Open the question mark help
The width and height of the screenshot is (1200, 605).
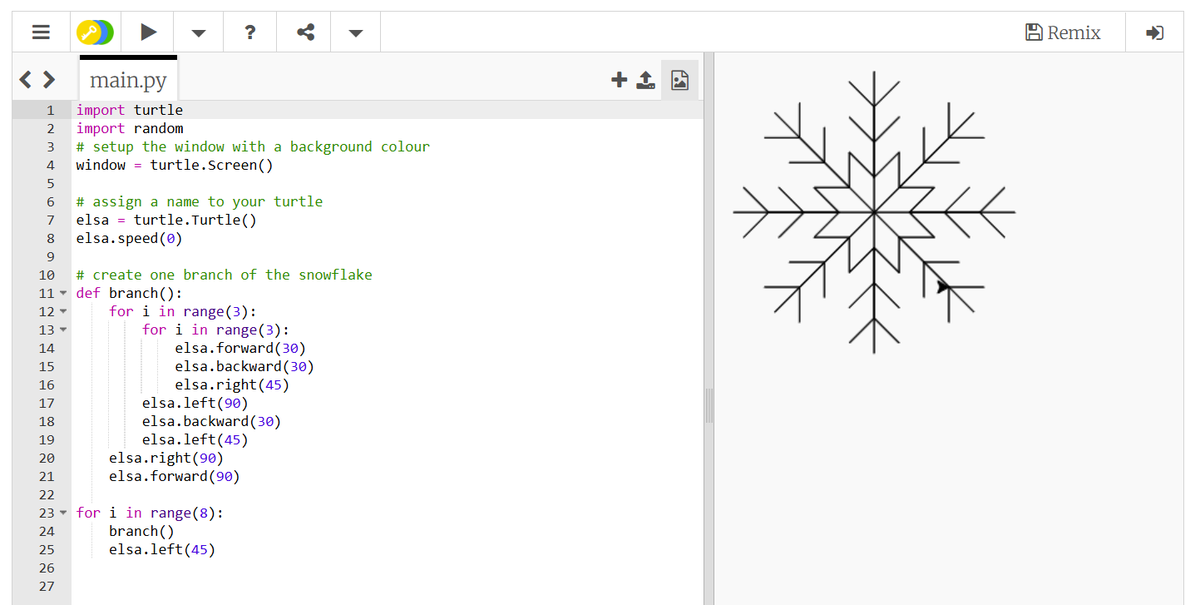(x=250, y=32)
